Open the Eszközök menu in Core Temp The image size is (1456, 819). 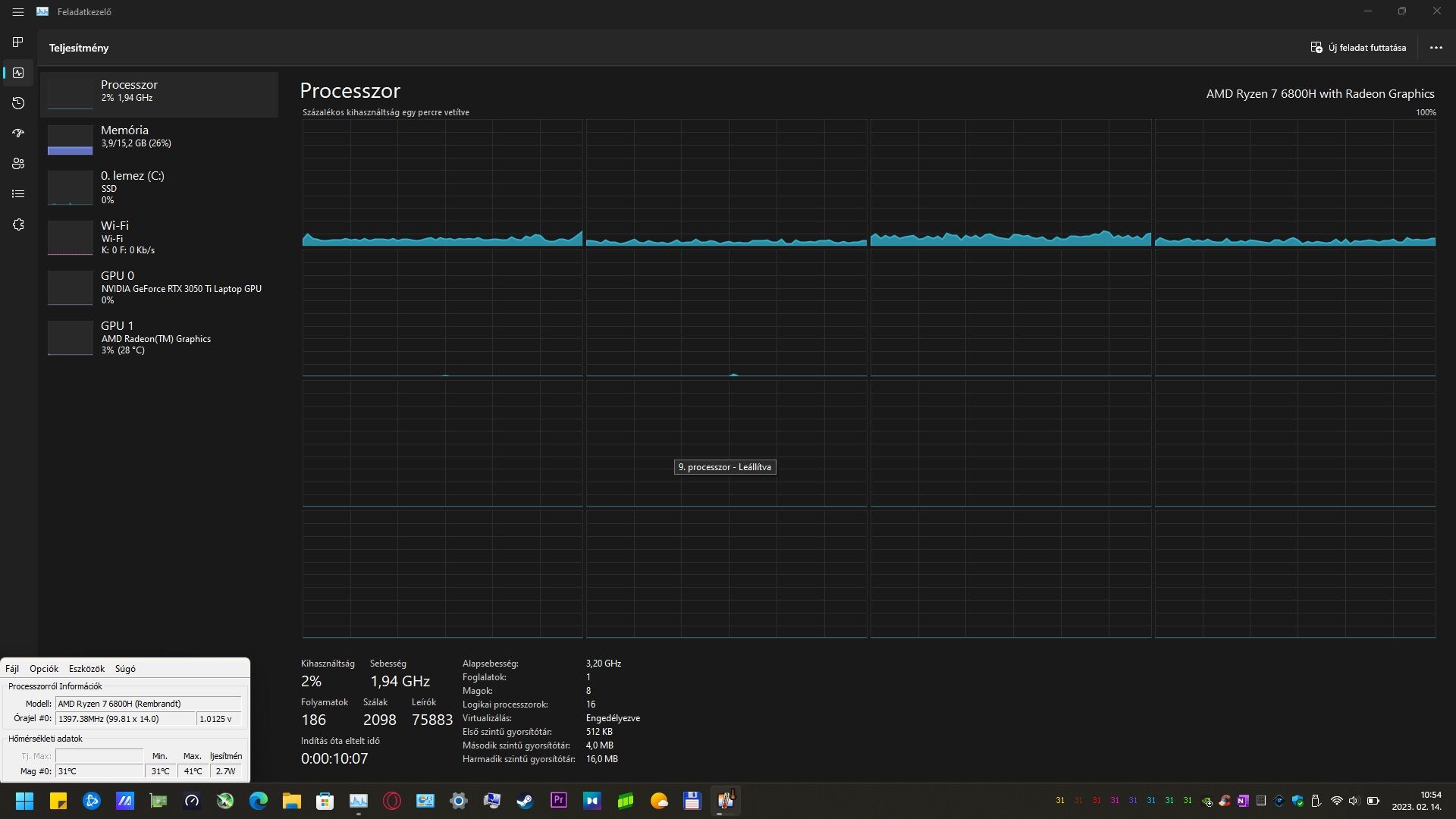tap(86, 669)
